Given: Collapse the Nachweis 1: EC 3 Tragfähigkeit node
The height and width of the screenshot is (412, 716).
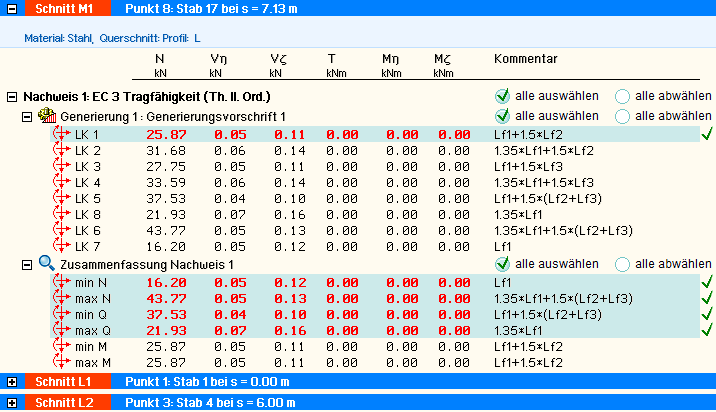Looking at the screenshot, I should pos(12,97).
